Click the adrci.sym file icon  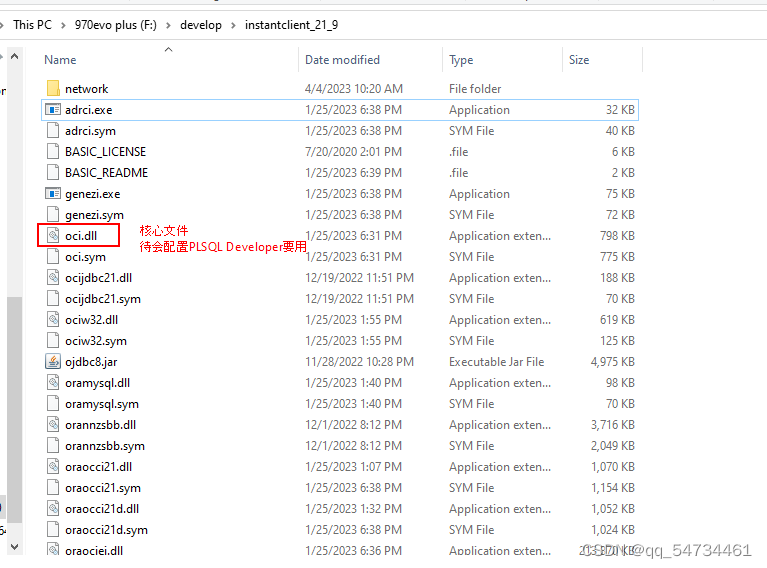pos(53,131)
